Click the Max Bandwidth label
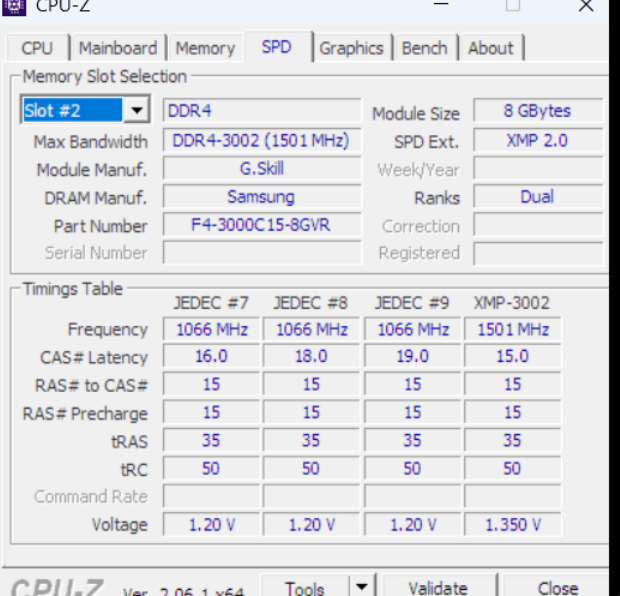The width and height of the screenshot is (620, 596). [x=91, y=142]
